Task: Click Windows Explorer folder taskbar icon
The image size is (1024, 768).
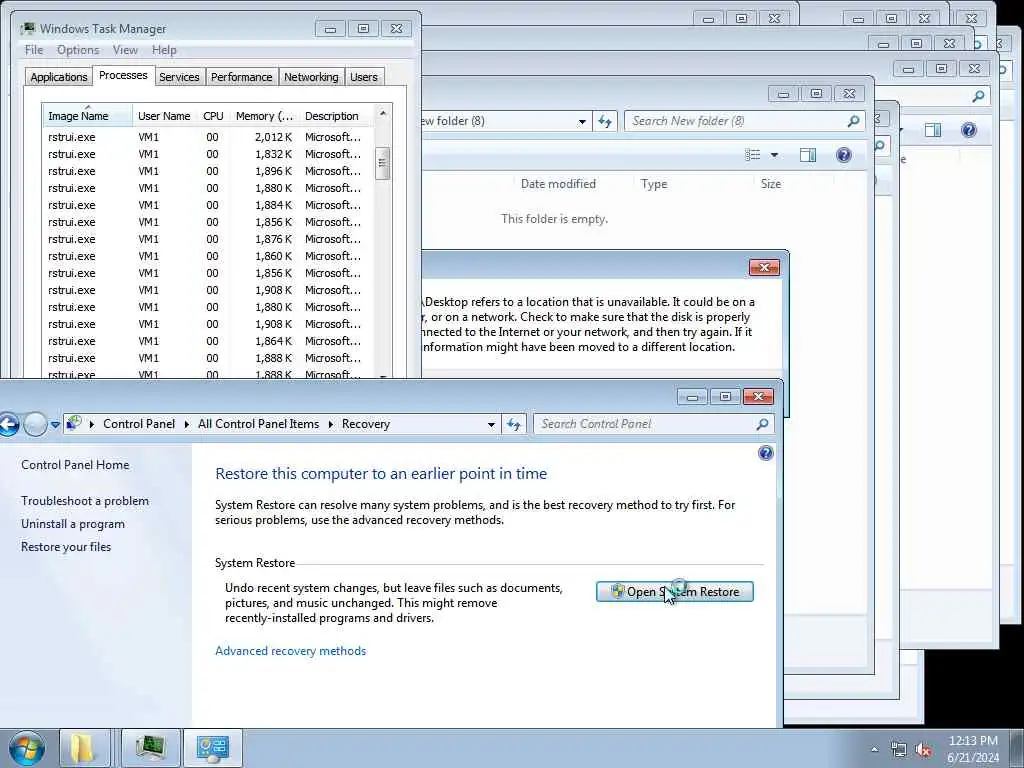Action: [82, 748]
